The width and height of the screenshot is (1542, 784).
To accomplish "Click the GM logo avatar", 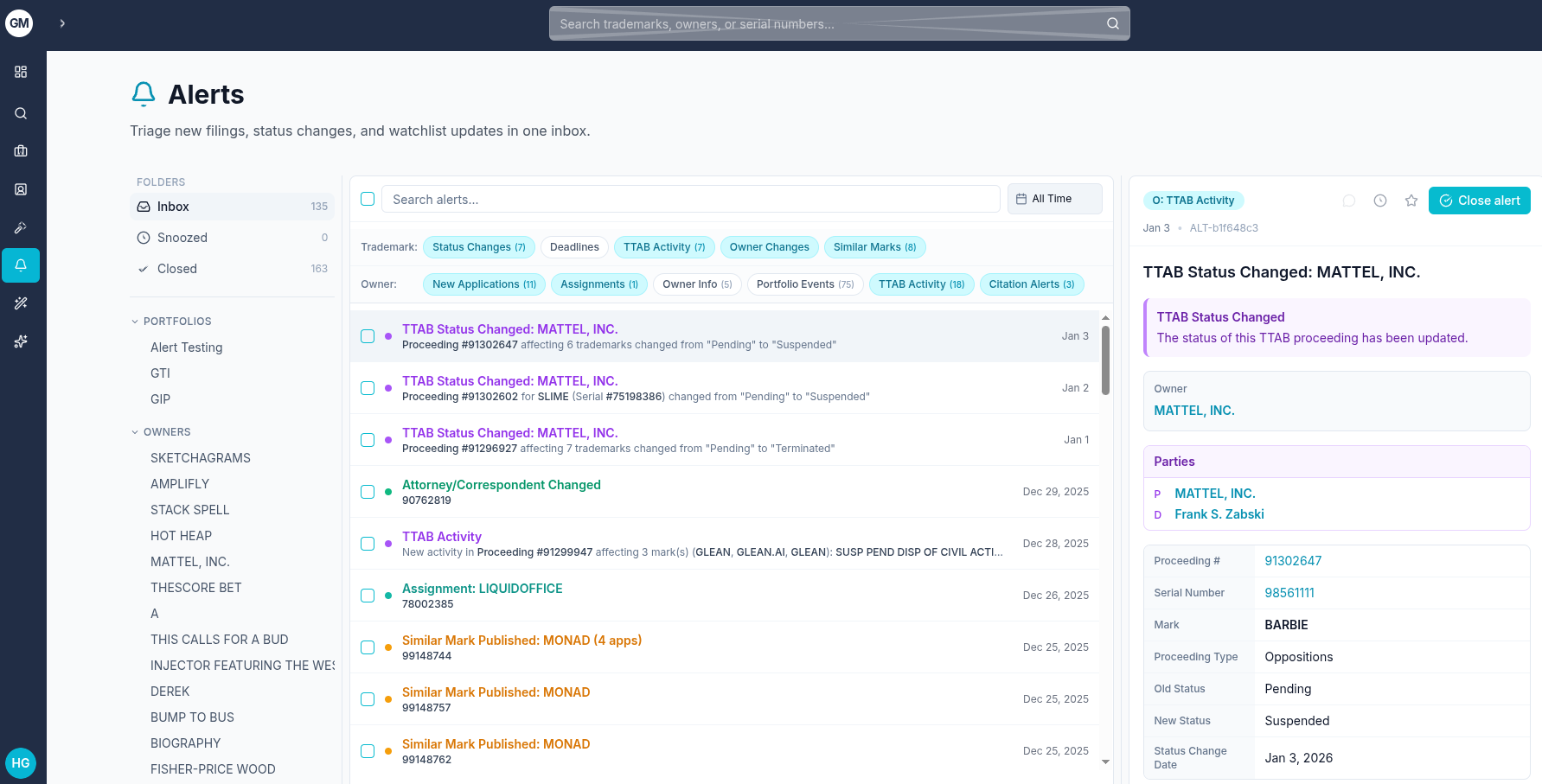I will [x=19, y=23].
